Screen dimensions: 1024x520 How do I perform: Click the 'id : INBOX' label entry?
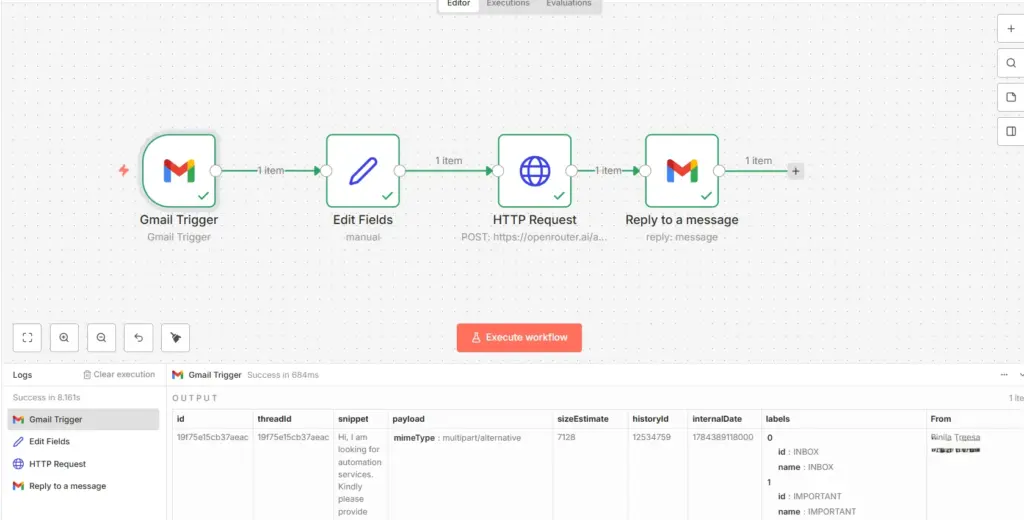[798, 452]
